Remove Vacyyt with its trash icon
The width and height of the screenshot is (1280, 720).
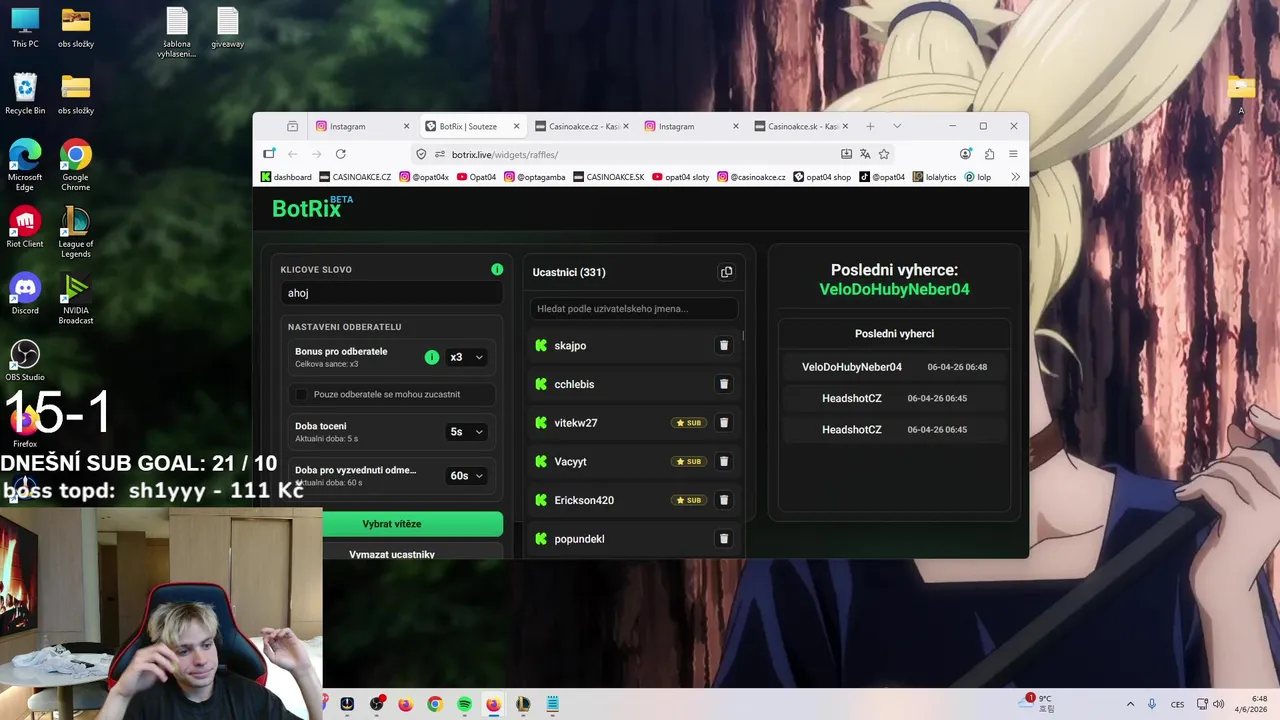tap(724, 461)
